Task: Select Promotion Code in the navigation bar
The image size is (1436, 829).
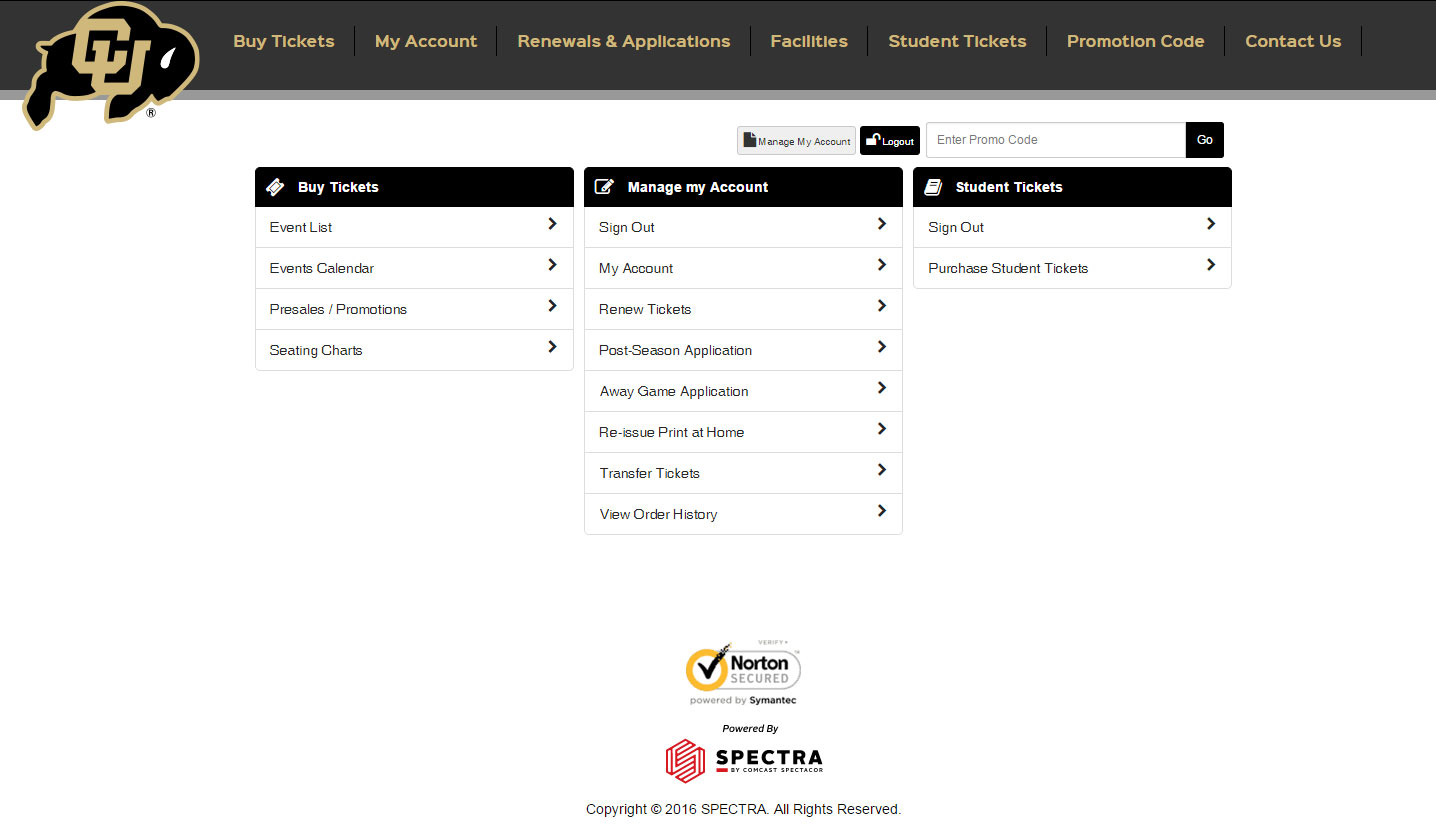Action: pyautogui.click(x=1135, y=41)
